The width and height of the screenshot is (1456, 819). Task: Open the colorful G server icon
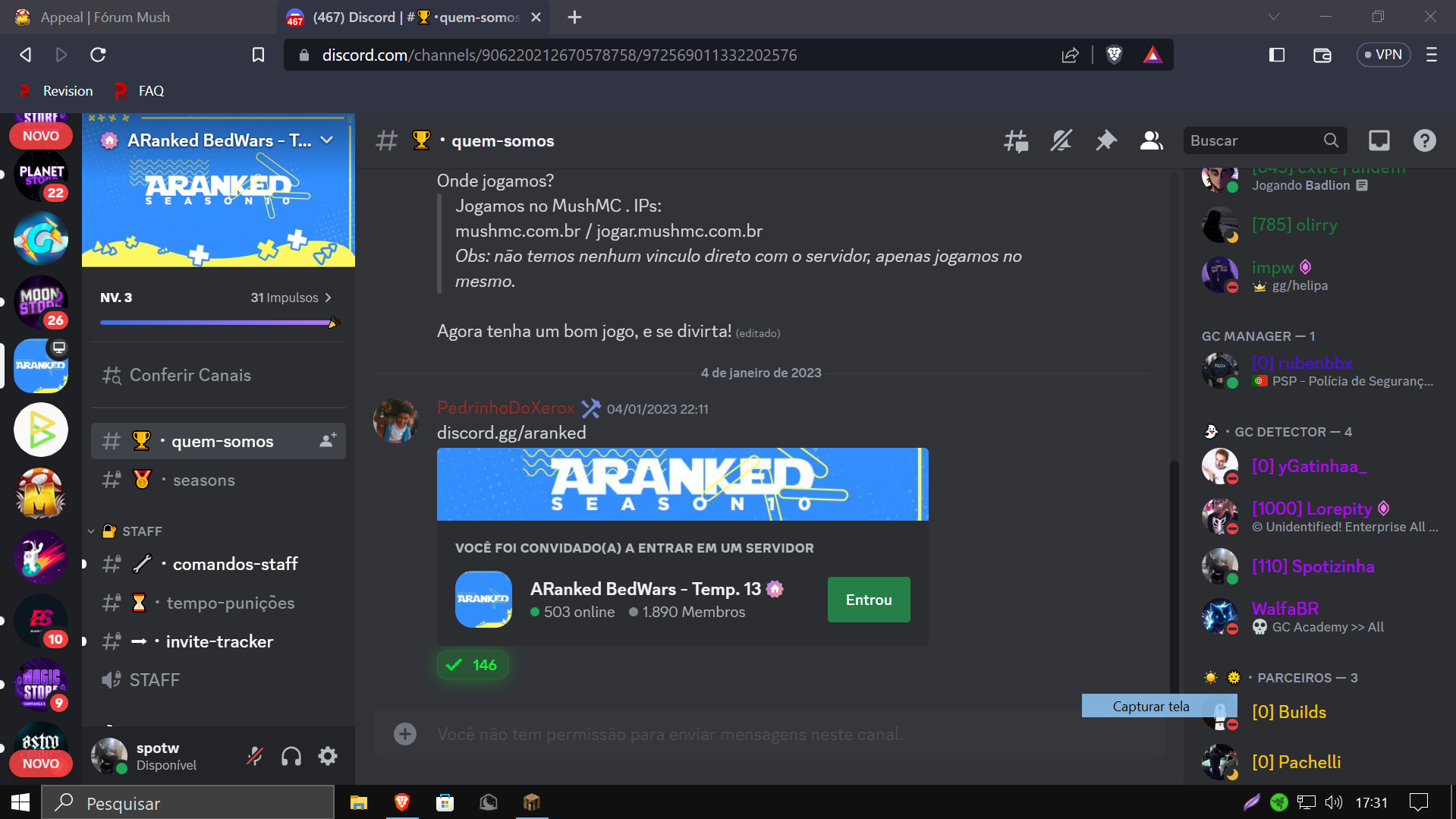tap(41, 238)
